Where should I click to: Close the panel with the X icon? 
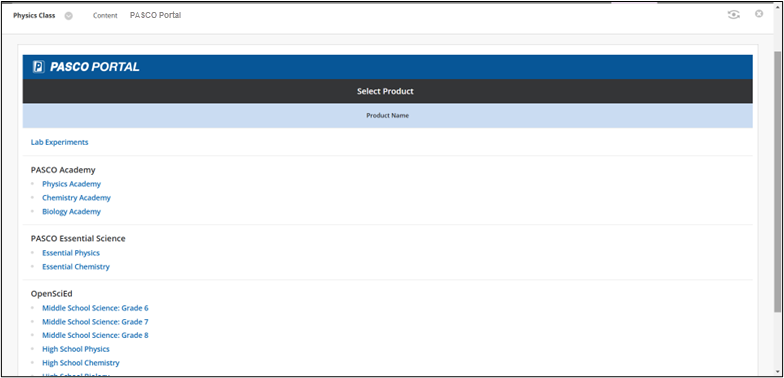[759, 14]
